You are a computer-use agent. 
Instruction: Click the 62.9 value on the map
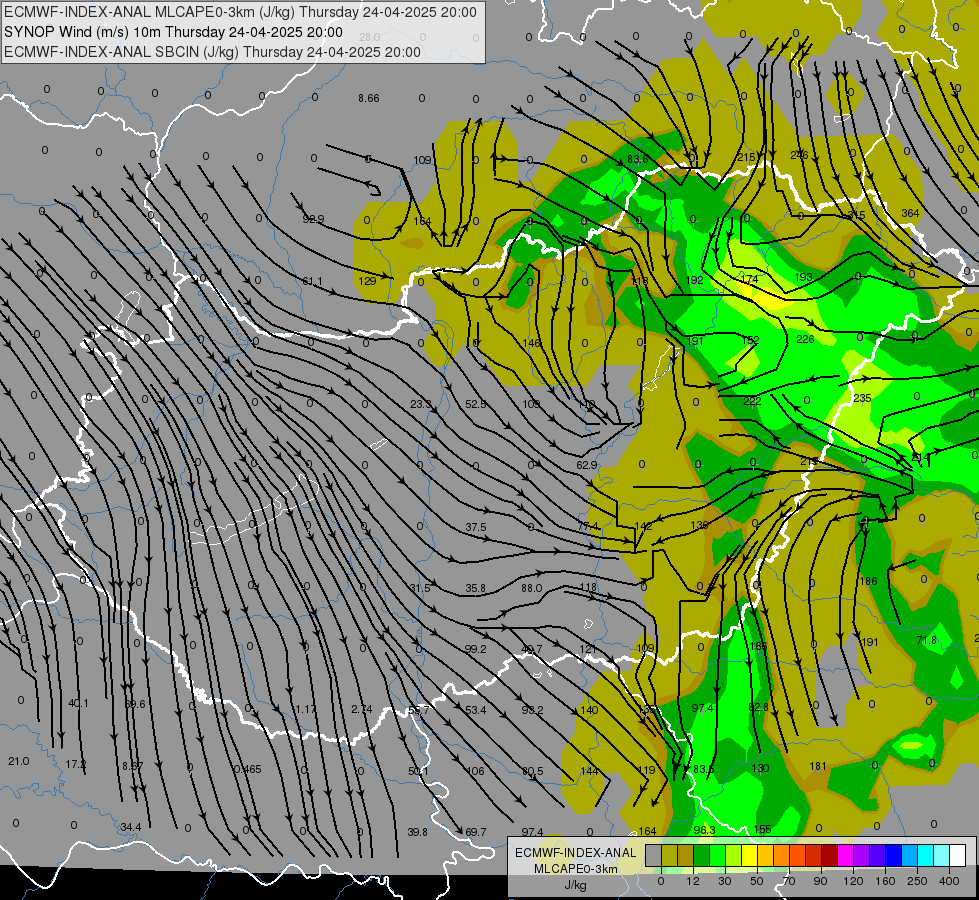(587, 465)
